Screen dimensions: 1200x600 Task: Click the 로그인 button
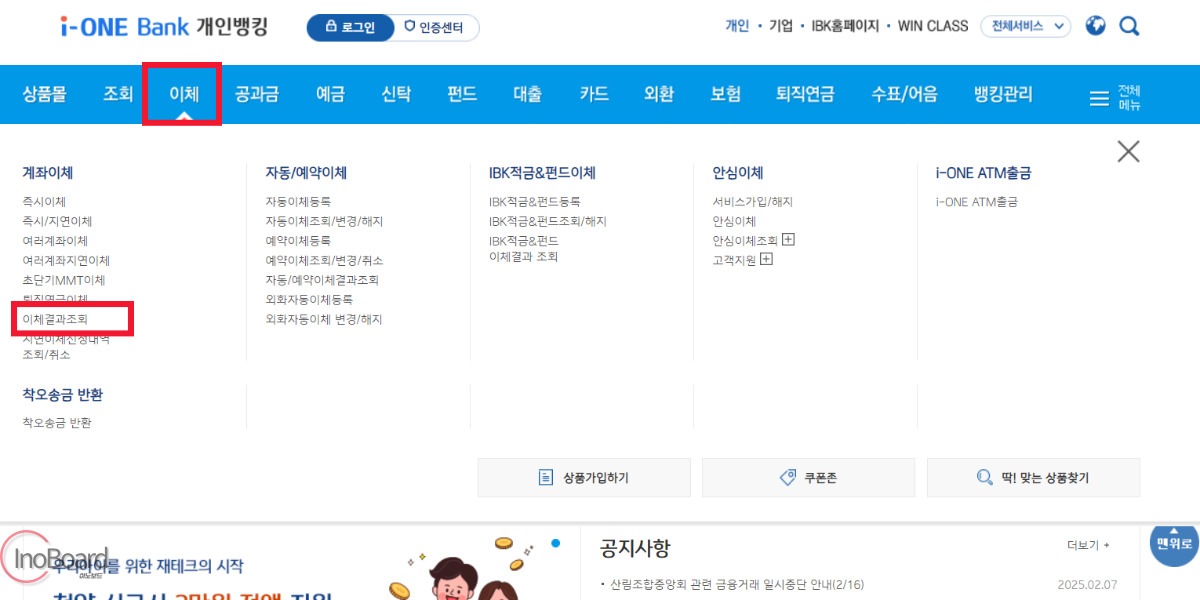[x=351, y=28]
